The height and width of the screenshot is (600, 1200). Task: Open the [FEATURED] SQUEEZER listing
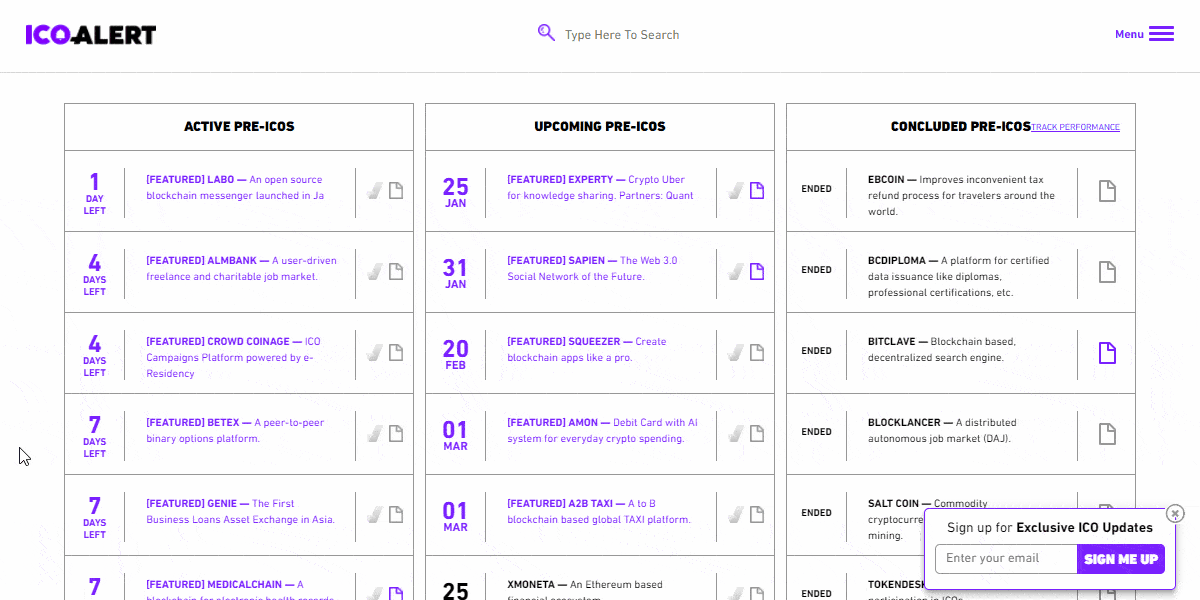[586, 350]
